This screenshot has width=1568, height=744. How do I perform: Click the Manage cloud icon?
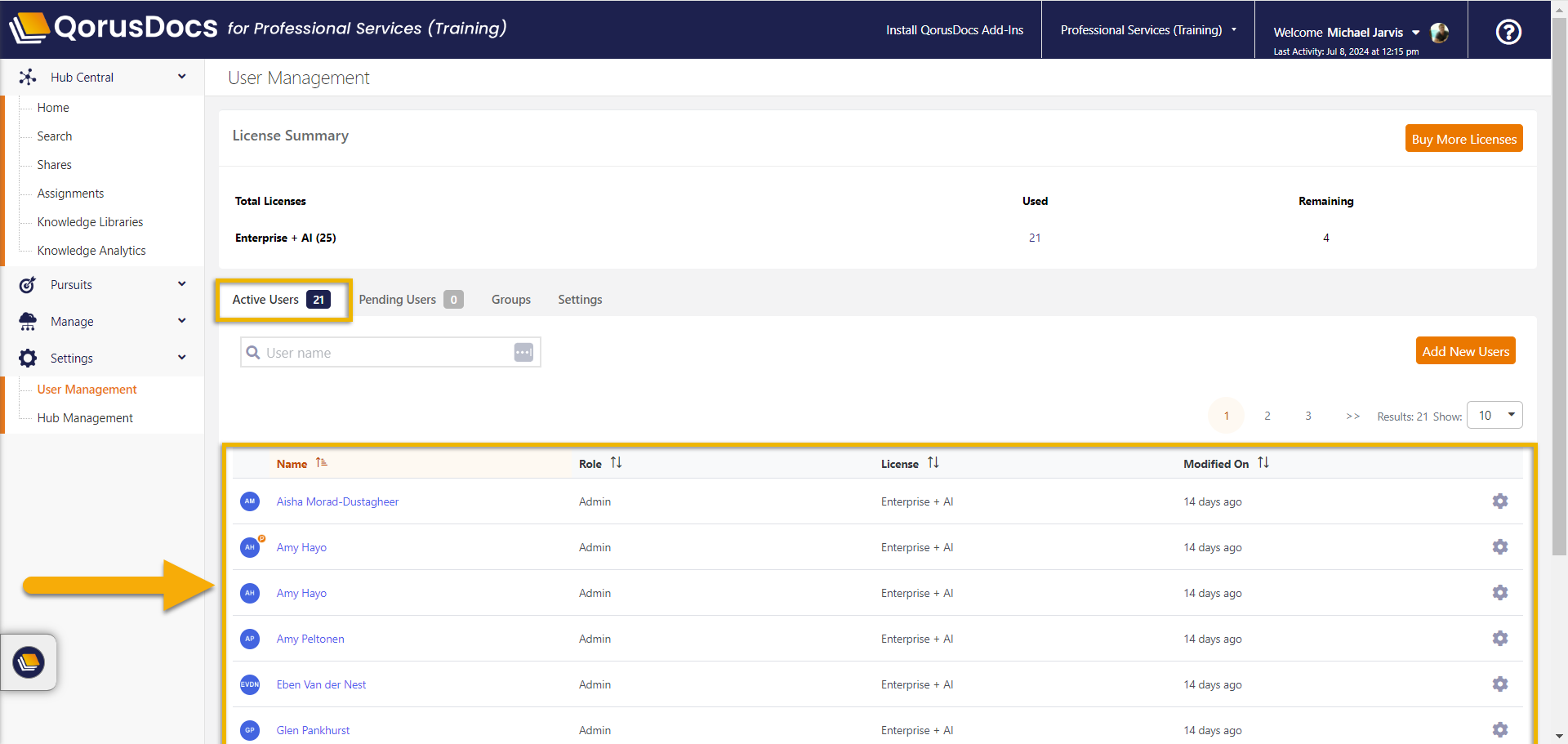(28, 322)
